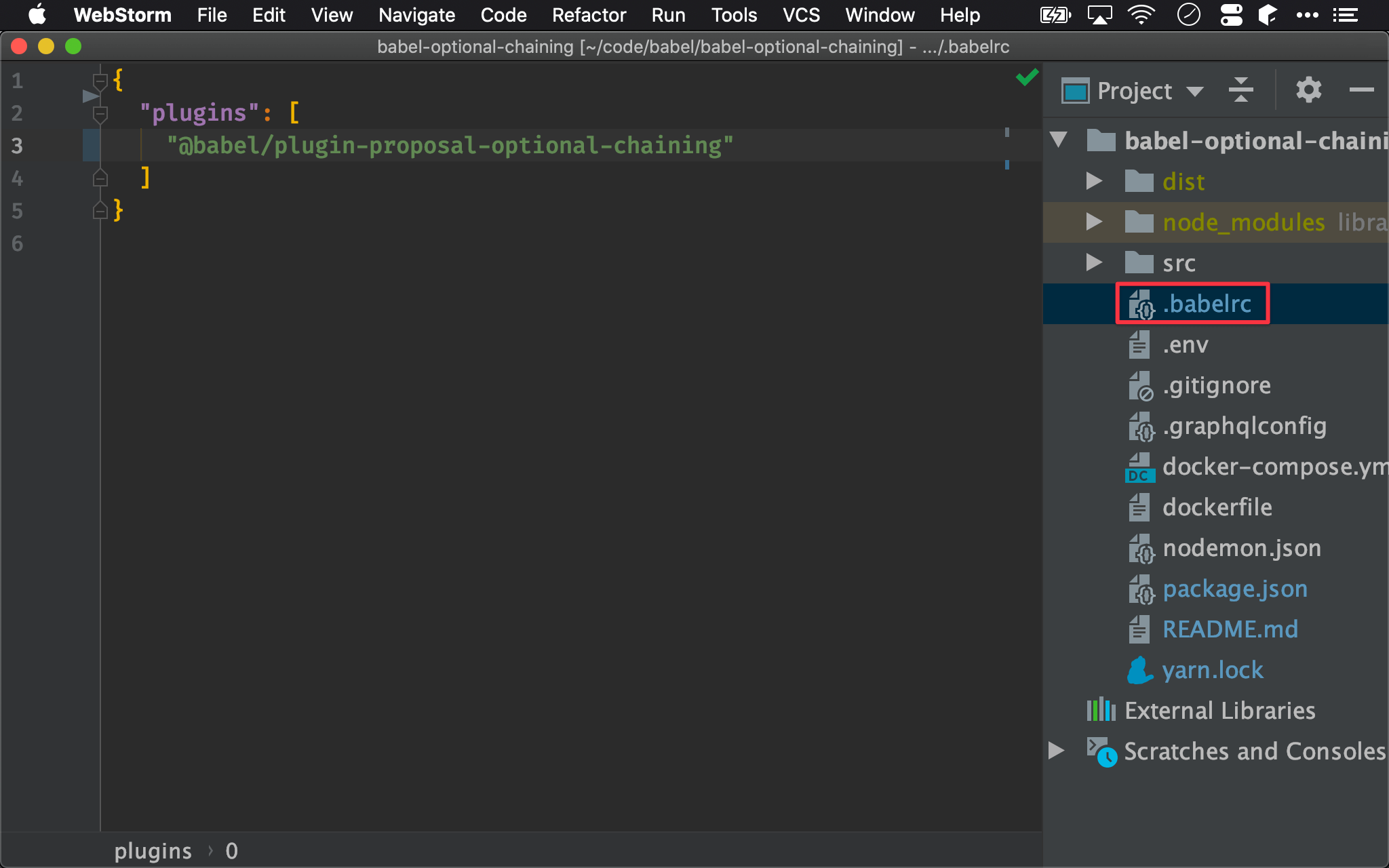The image size is (1389, 868).
Task: Select the .babelrc file icon
Action: click(1141, 304)
